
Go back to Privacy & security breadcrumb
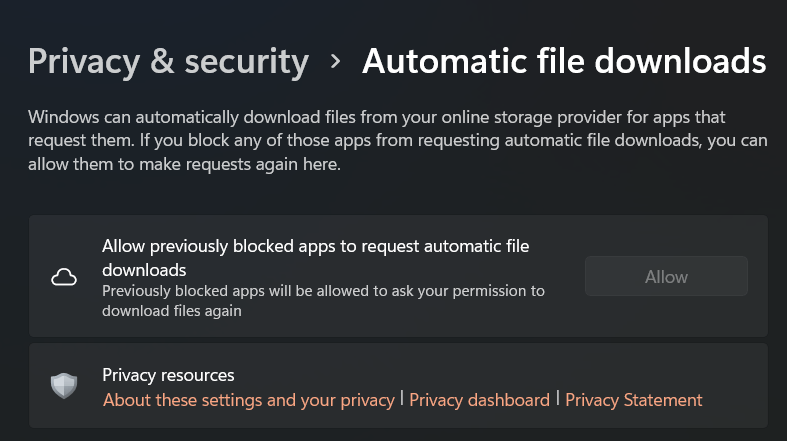tap(168, 62)
